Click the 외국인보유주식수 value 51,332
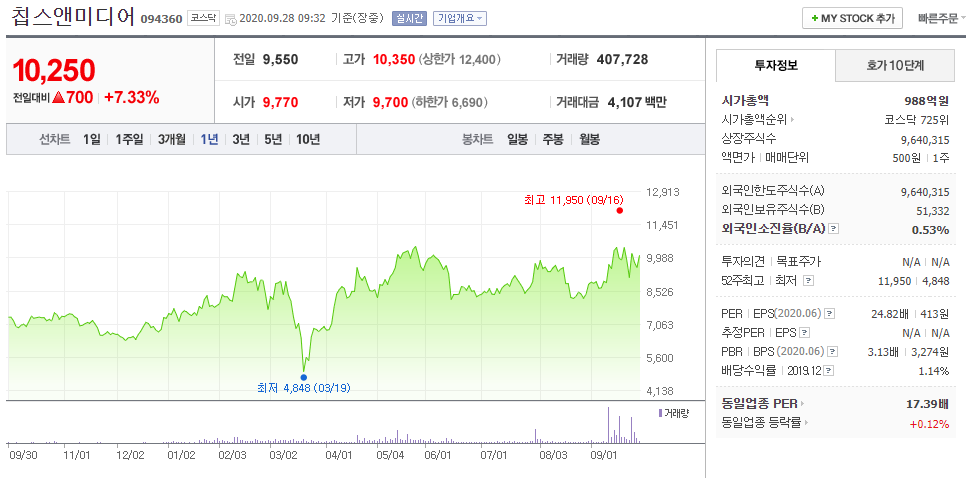Screen dimensions: 974x478 pyautogui.click(x=933, y=211)
